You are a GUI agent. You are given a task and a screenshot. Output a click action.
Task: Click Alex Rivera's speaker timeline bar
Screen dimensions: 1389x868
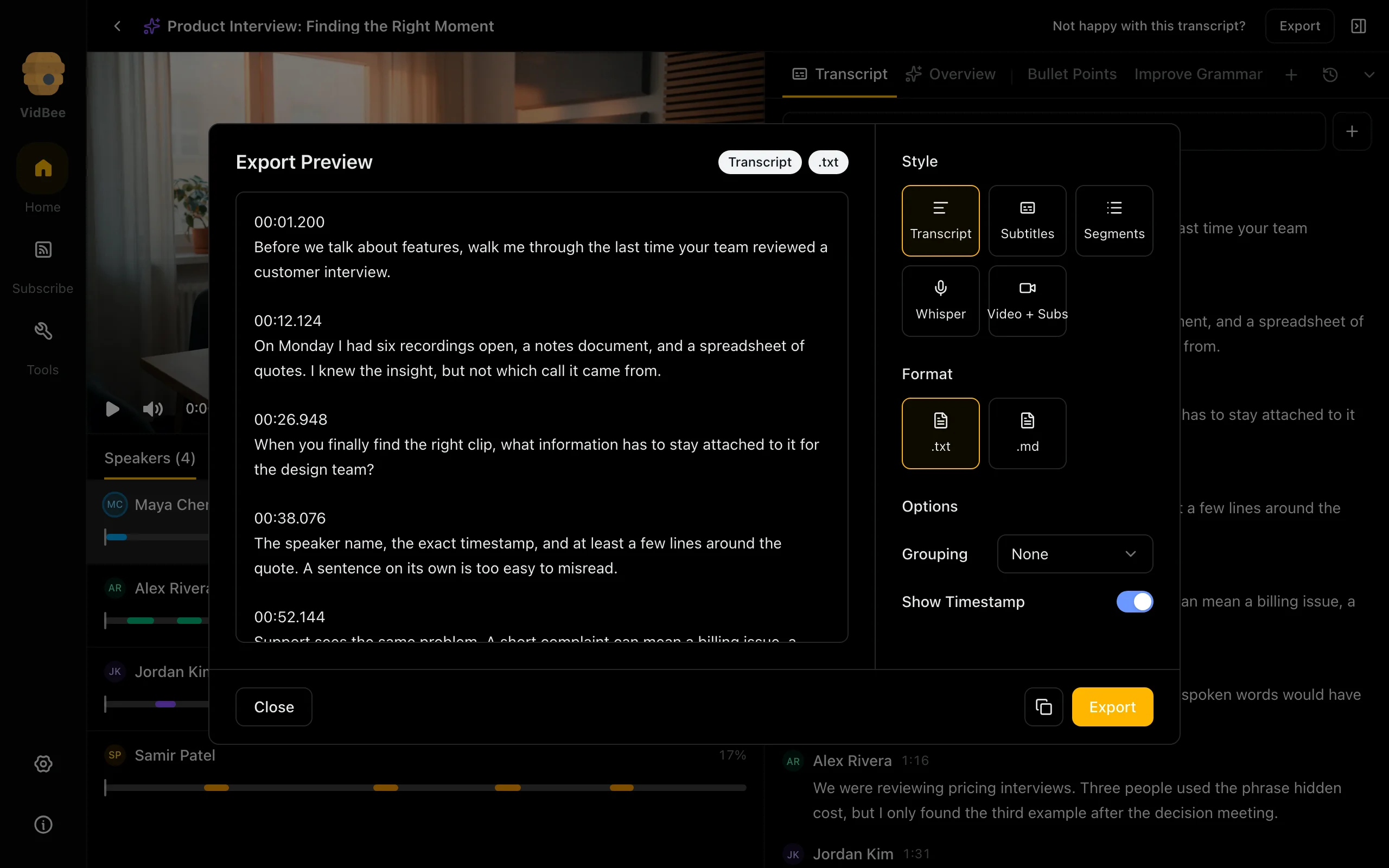(x=157, y=621)
